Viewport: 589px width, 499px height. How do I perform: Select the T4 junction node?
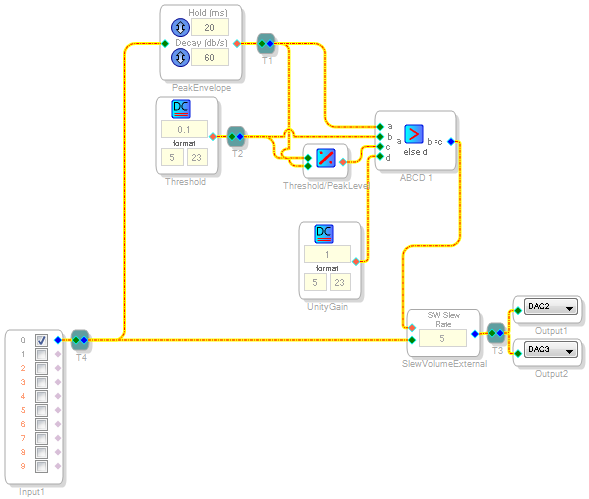point(80,340)
